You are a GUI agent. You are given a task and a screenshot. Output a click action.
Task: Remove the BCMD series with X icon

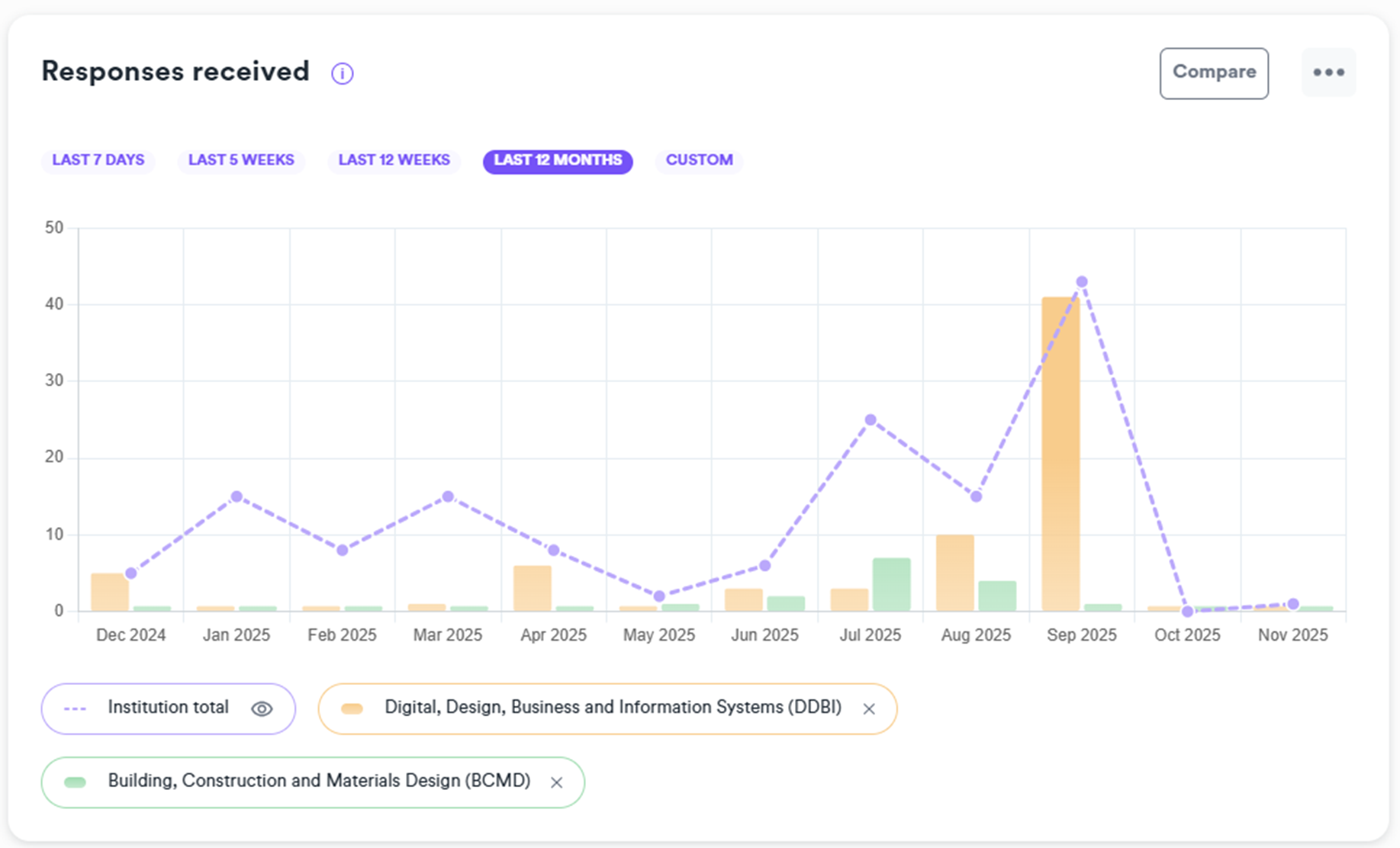[556, 782]
